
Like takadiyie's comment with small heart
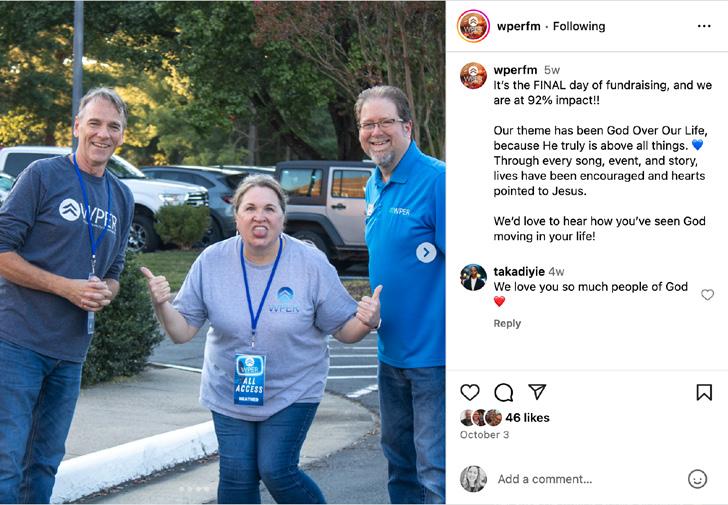pyautogui.click(x=707, y=295)
